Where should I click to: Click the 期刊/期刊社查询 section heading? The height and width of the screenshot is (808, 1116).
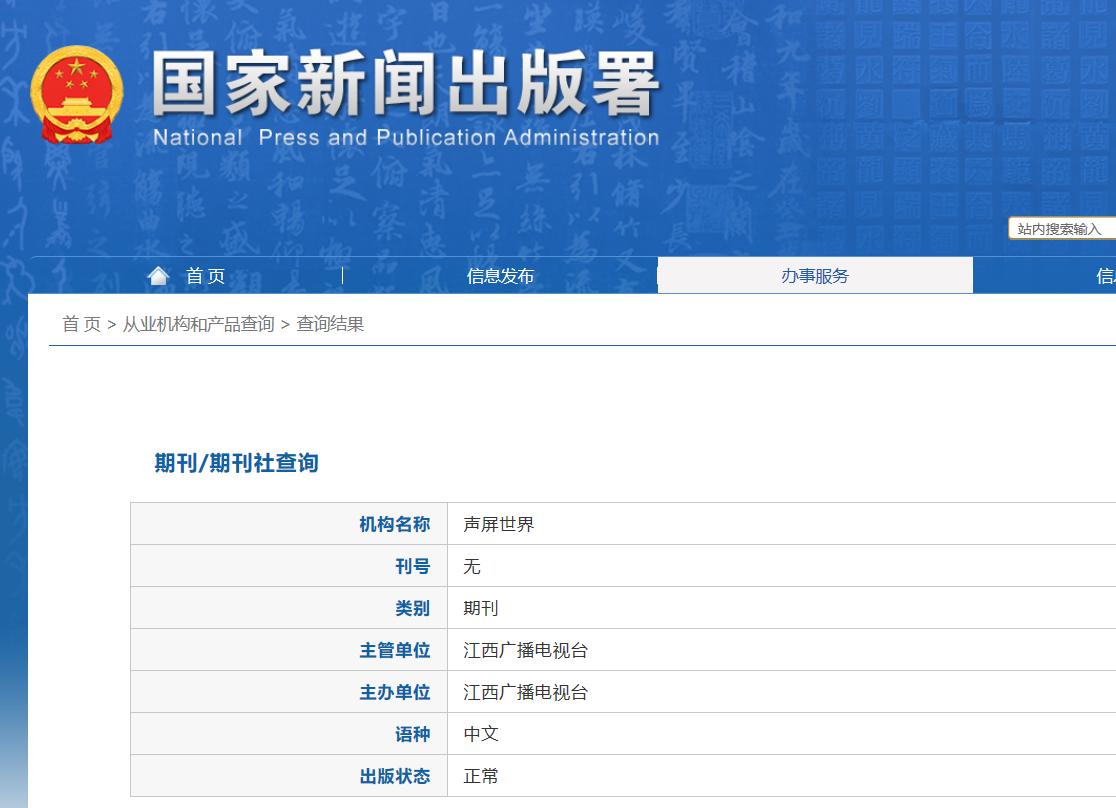(x=236, y=463)
